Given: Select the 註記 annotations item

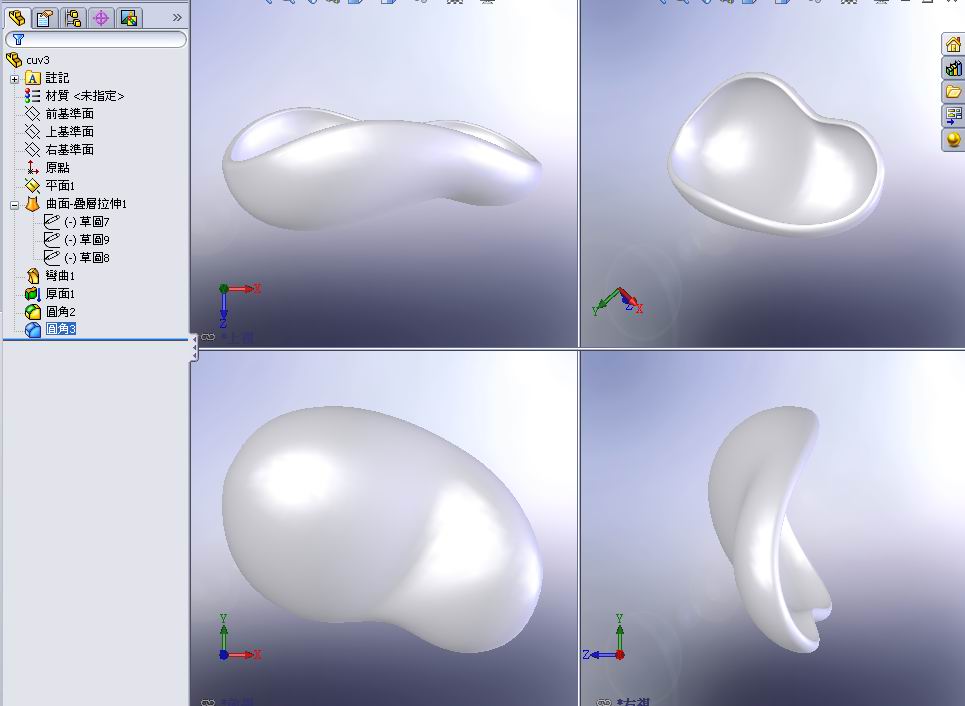Looking at the screenshot, I should tap(57, 78).
